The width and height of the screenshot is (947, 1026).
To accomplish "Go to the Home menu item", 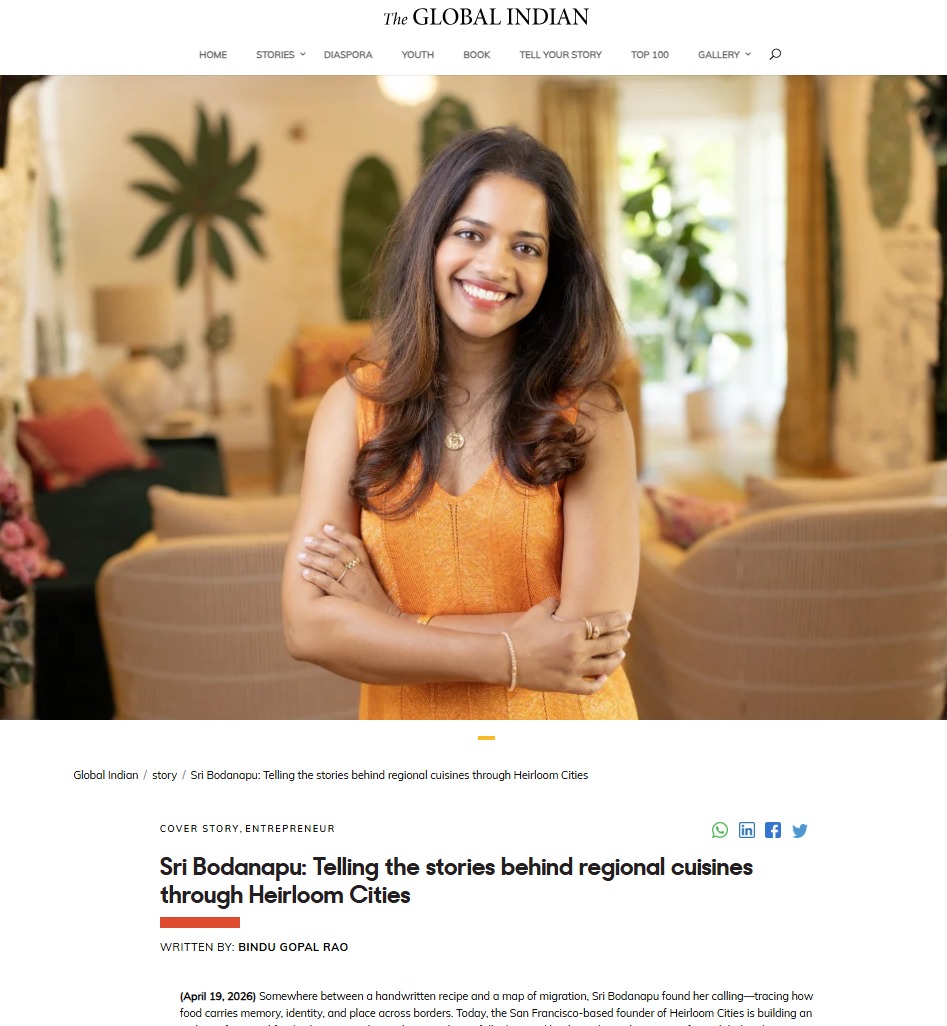I will click(213, 55).
